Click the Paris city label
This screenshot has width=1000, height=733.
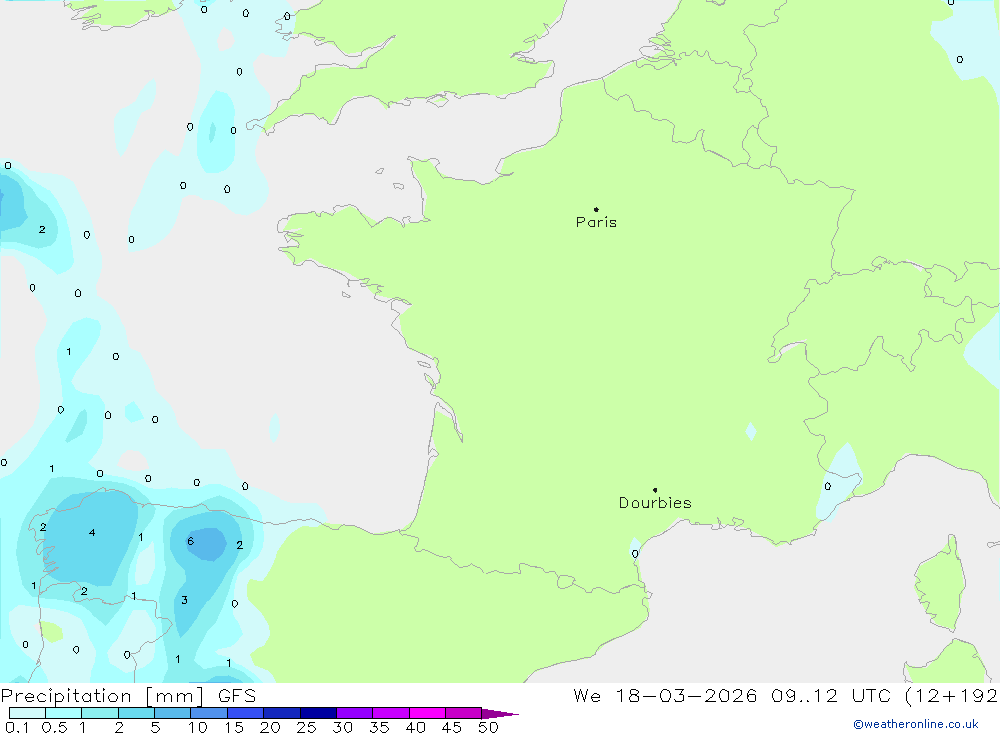pyautogui.click(x=596, y=222)
